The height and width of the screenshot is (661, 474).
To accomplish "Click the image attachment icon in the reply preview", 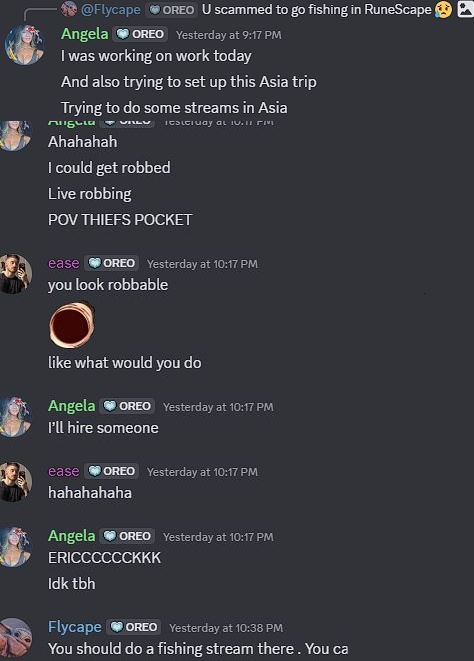I will (465, 9).
